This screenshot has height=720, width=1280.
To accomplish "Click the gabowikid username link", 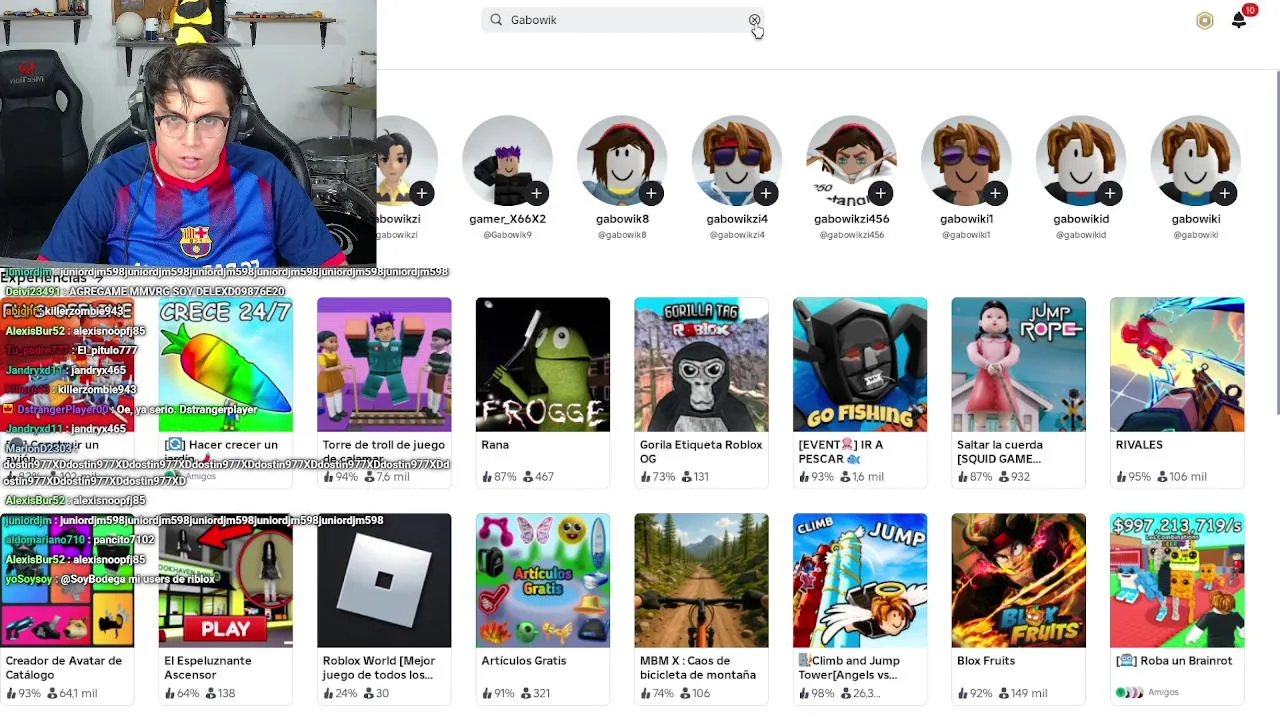I will (1081, 219).
